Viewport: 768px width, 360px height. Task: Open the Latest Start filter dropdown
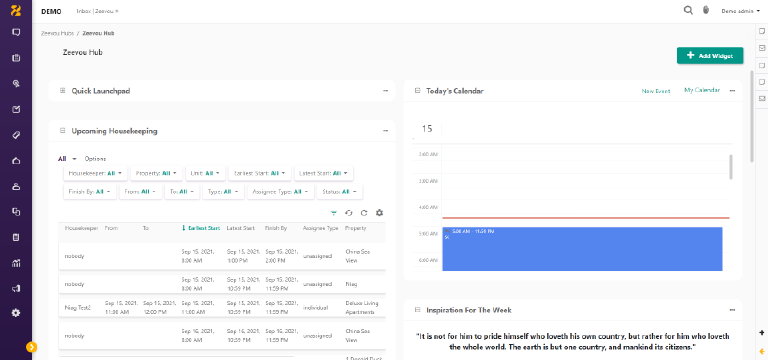pos(323,173)
